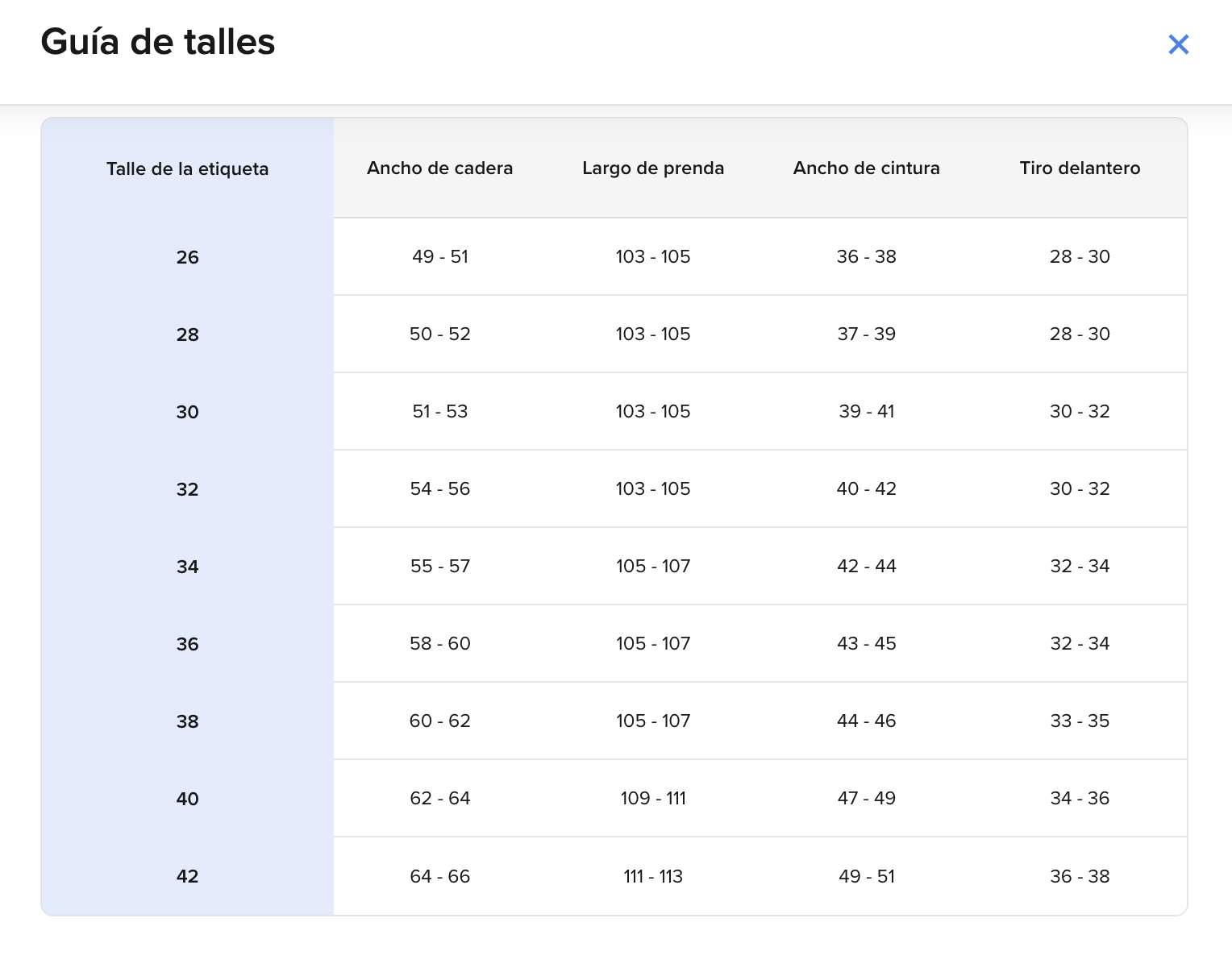The height and width of the screenshot is (968, 1232).
Task: Click the Ancho de cadera column header
Action: coord(439,168)
